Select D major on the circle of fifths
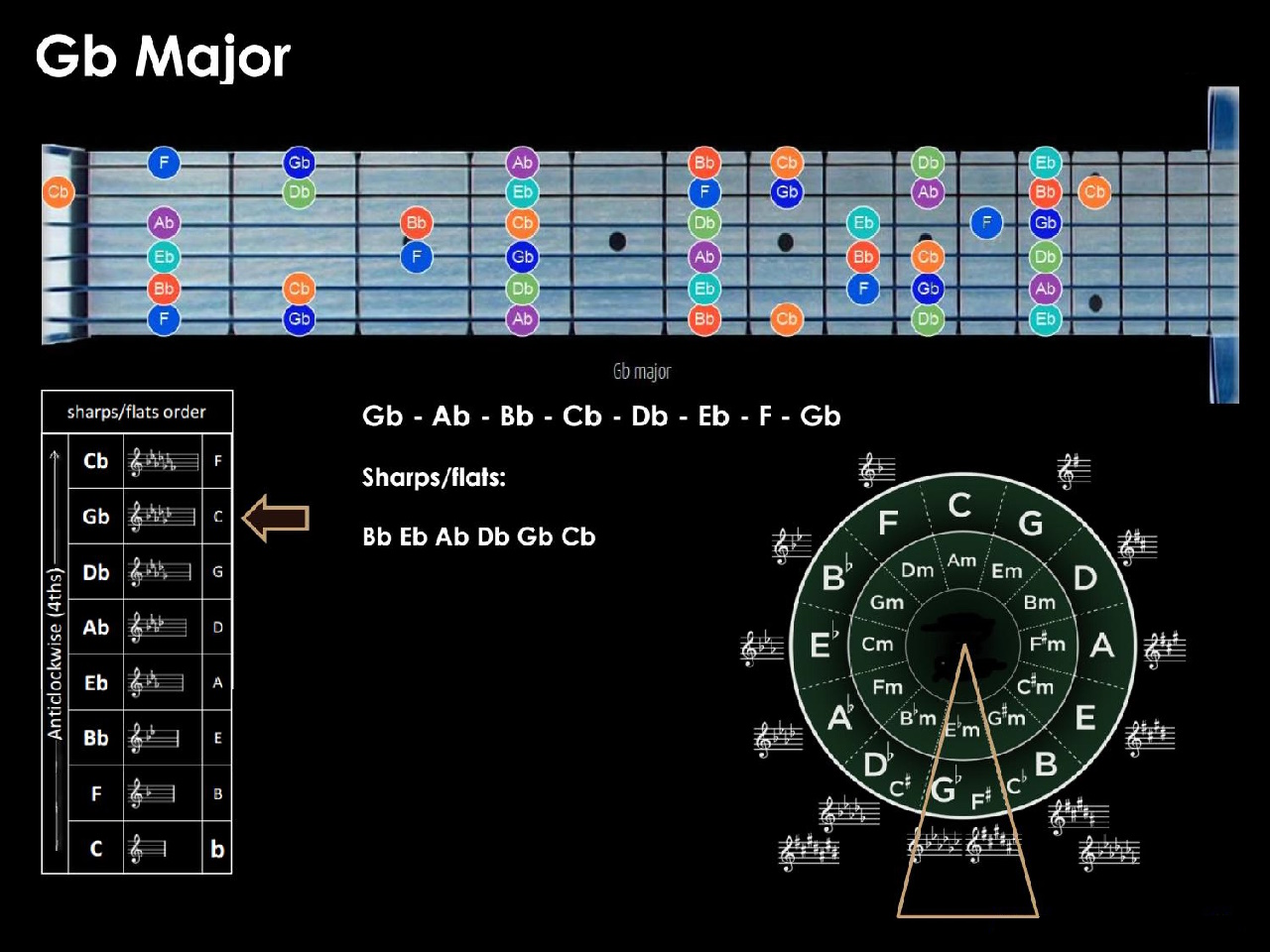Viewport: 1270px width, 952px height. [x=1084, y=577]
